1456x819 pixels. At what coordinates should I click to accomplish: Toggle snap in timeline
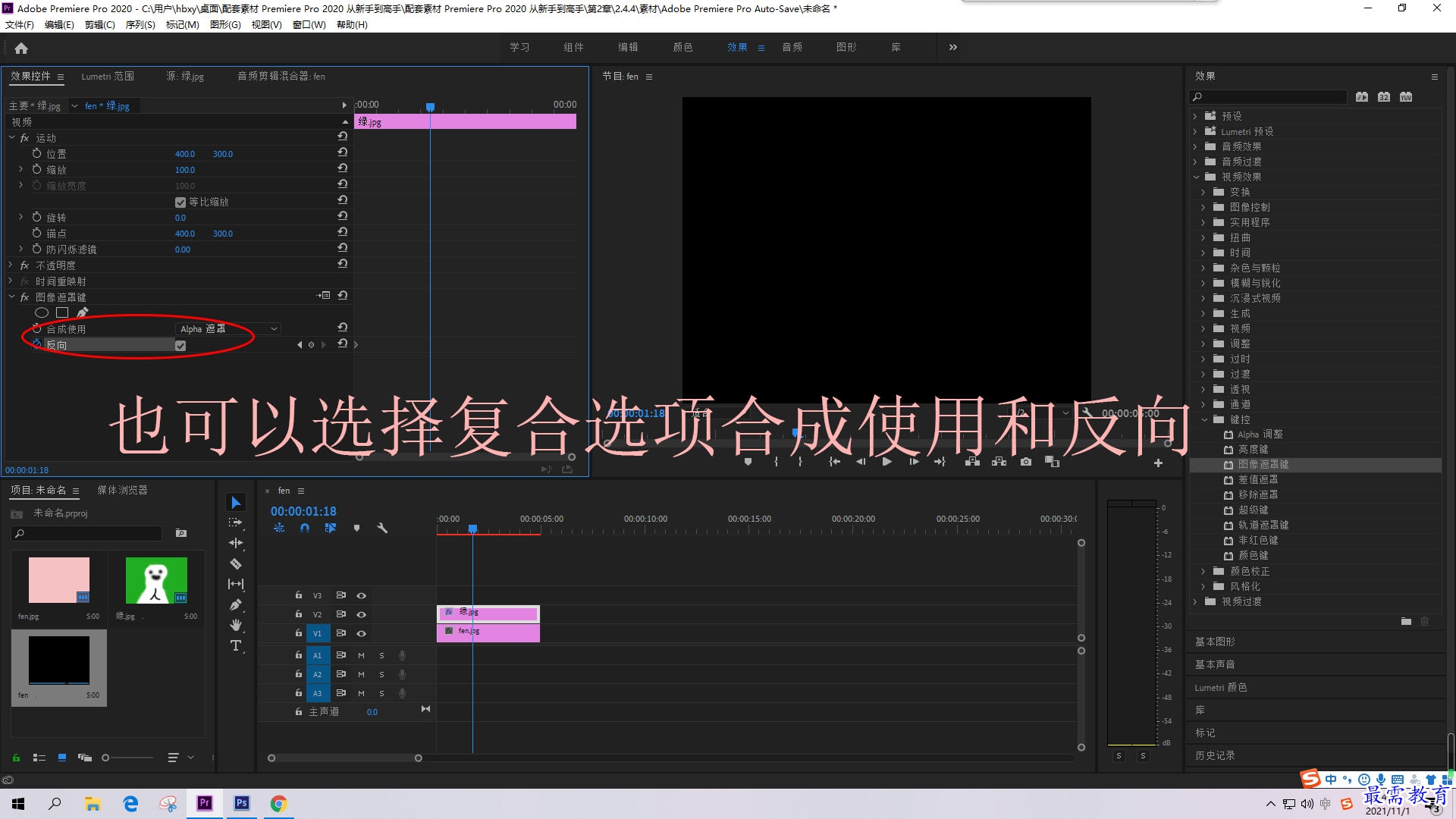click(x=304, y=528)
